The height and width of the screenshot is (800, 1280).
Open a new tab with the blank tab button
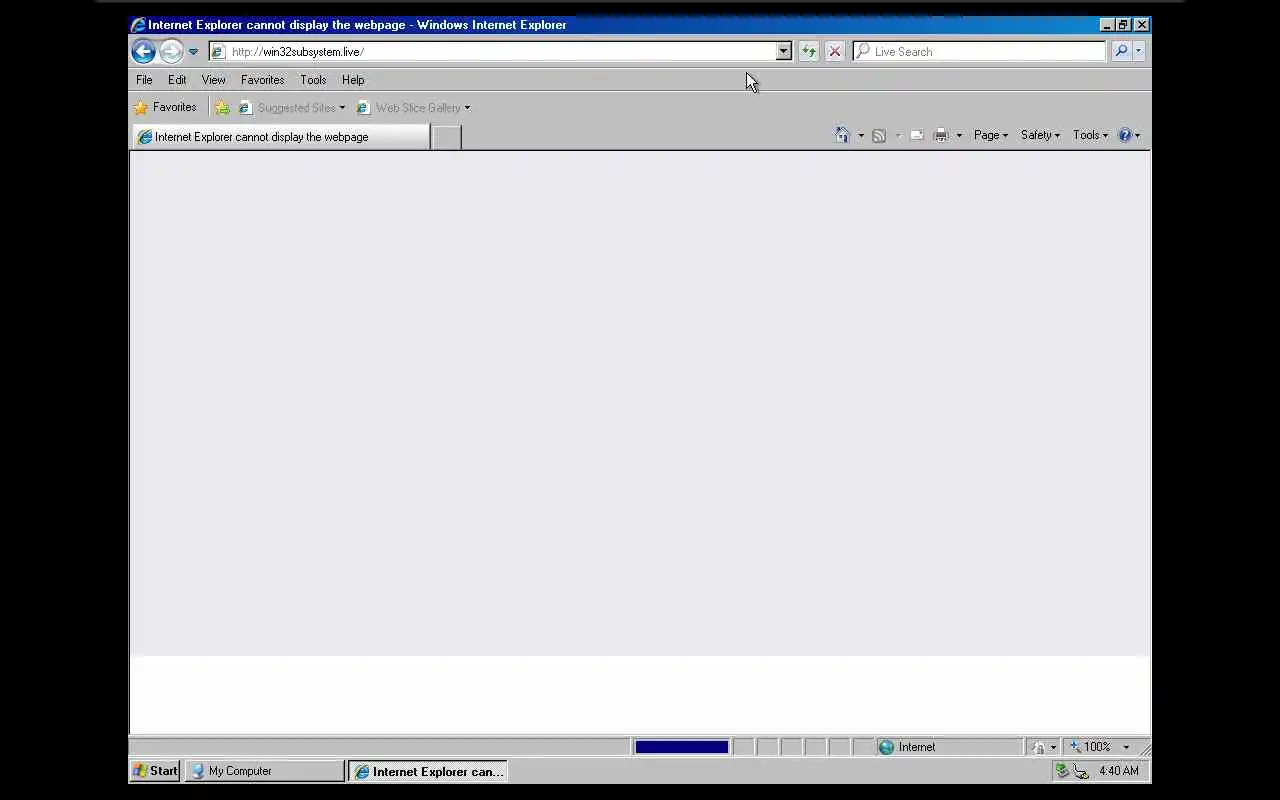tap(446, 138)
